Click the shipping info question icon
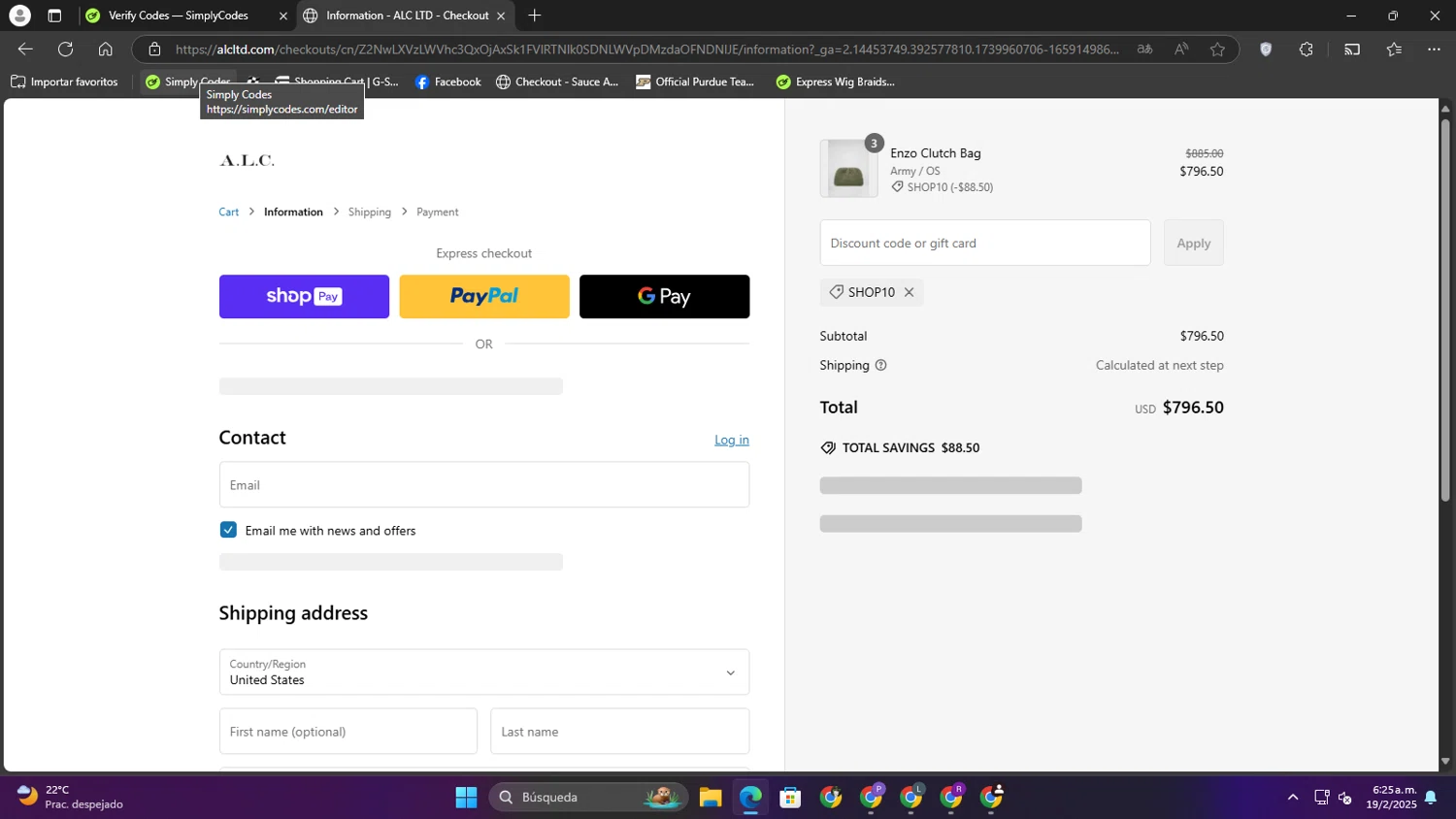 [881, 366]
